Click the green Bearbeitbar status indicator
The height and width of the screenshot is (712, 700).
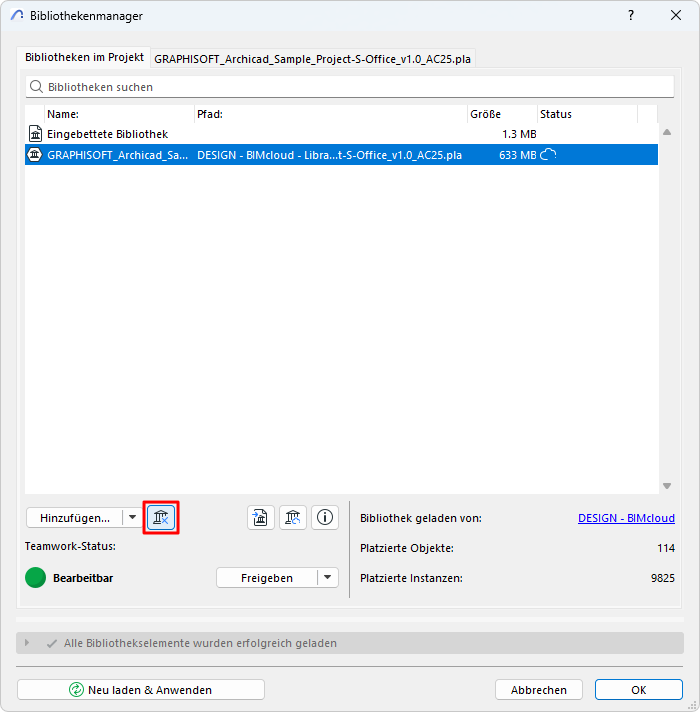(35, 578)
